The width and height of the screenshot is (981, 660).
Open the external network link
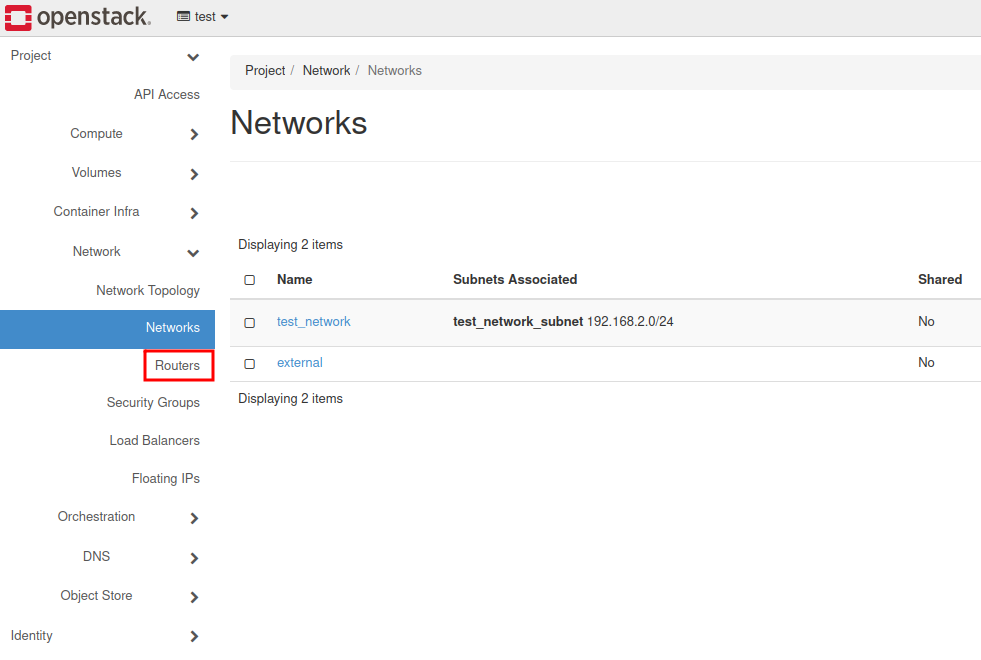point(300,363)
